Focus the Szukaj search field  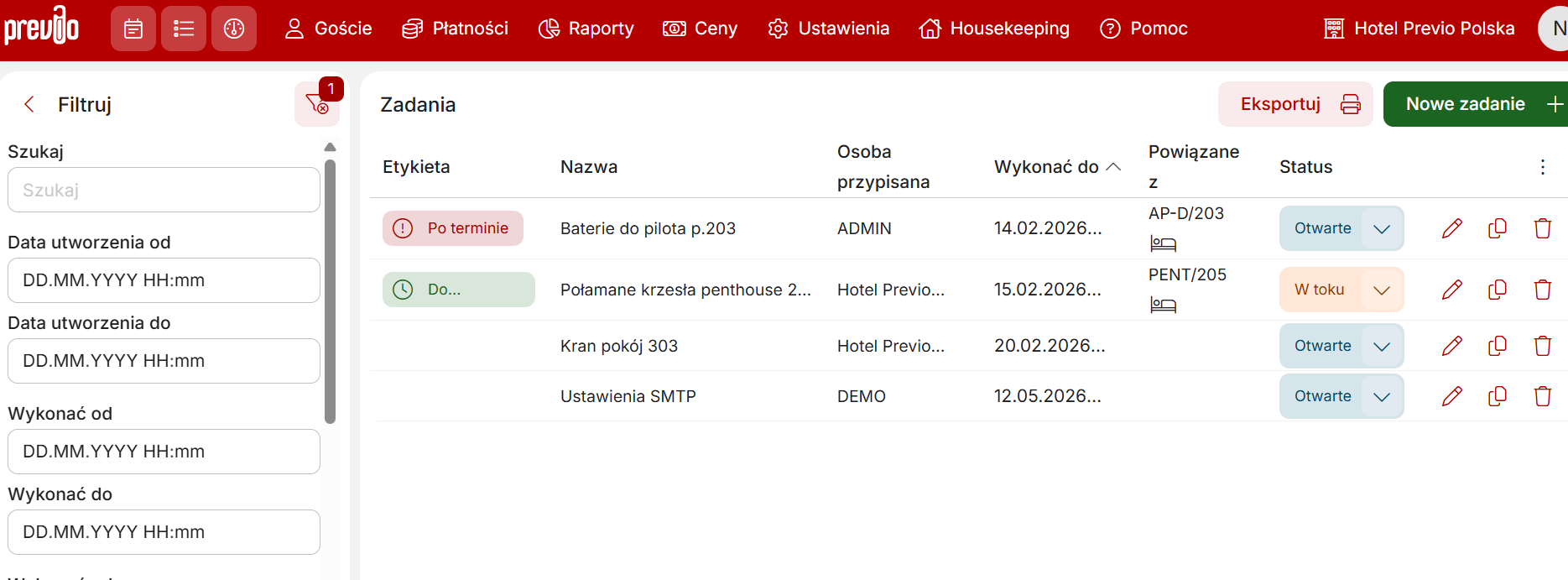(x=164, y=191)
